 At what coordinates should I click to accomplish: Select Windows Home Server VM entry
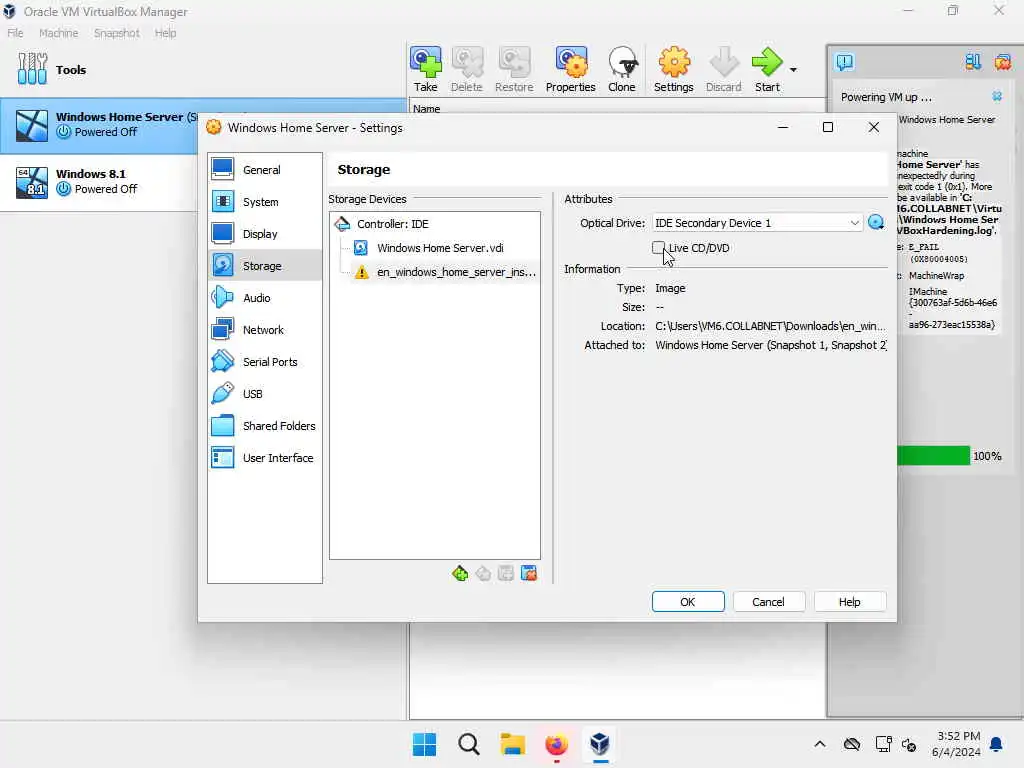tap(101, 125)
